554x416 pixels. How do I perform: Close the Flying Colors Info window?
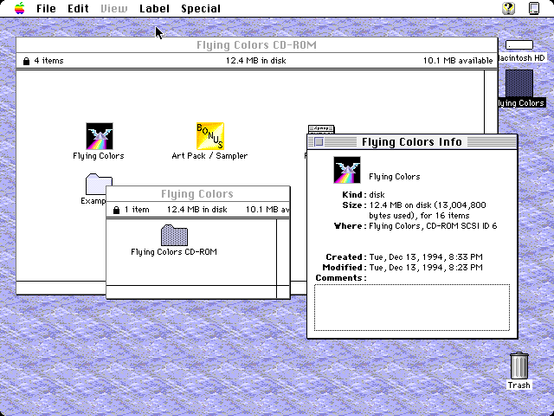click(x=319, y=142)
